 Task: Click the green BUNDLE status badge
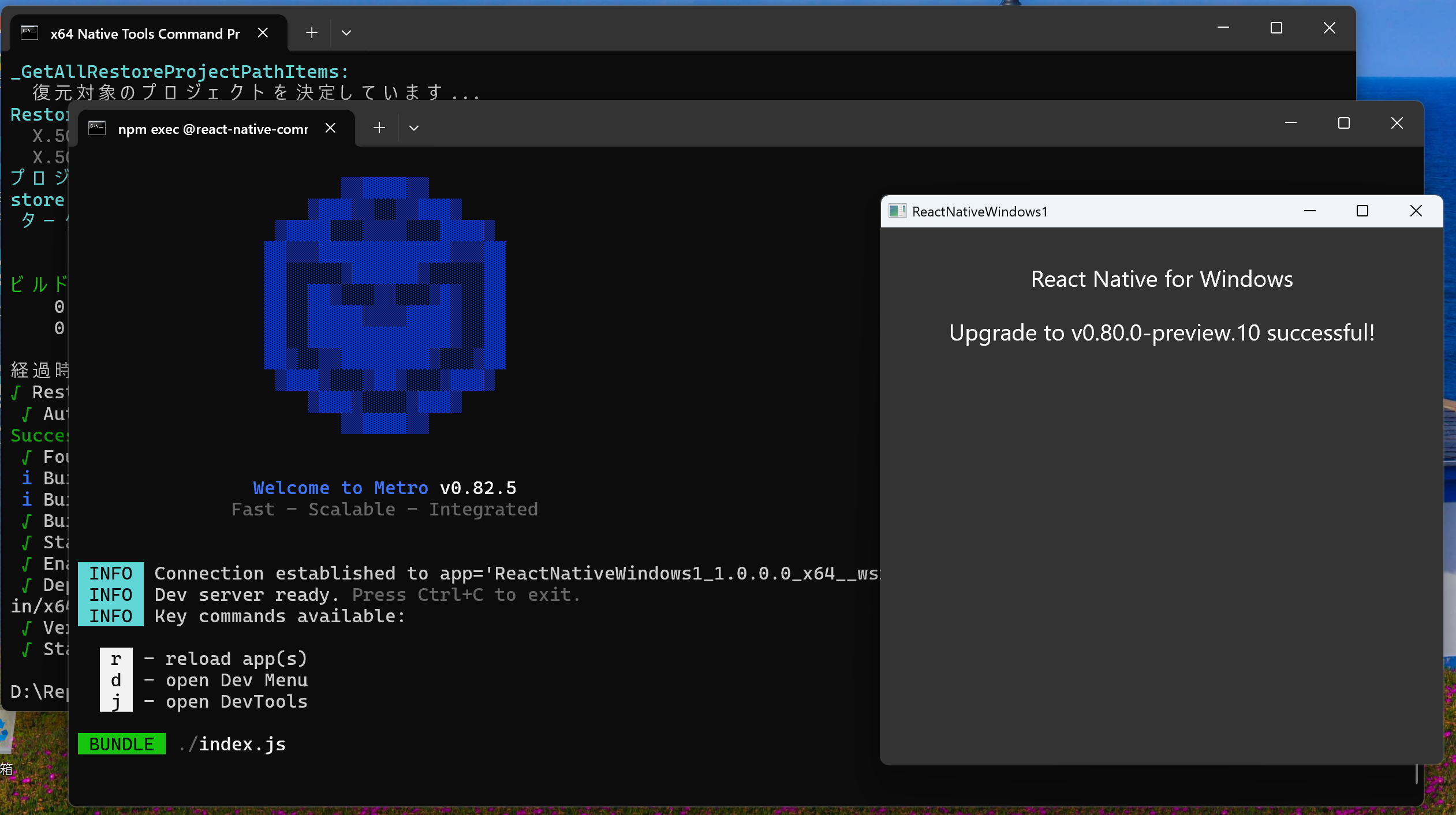point(121,743)
